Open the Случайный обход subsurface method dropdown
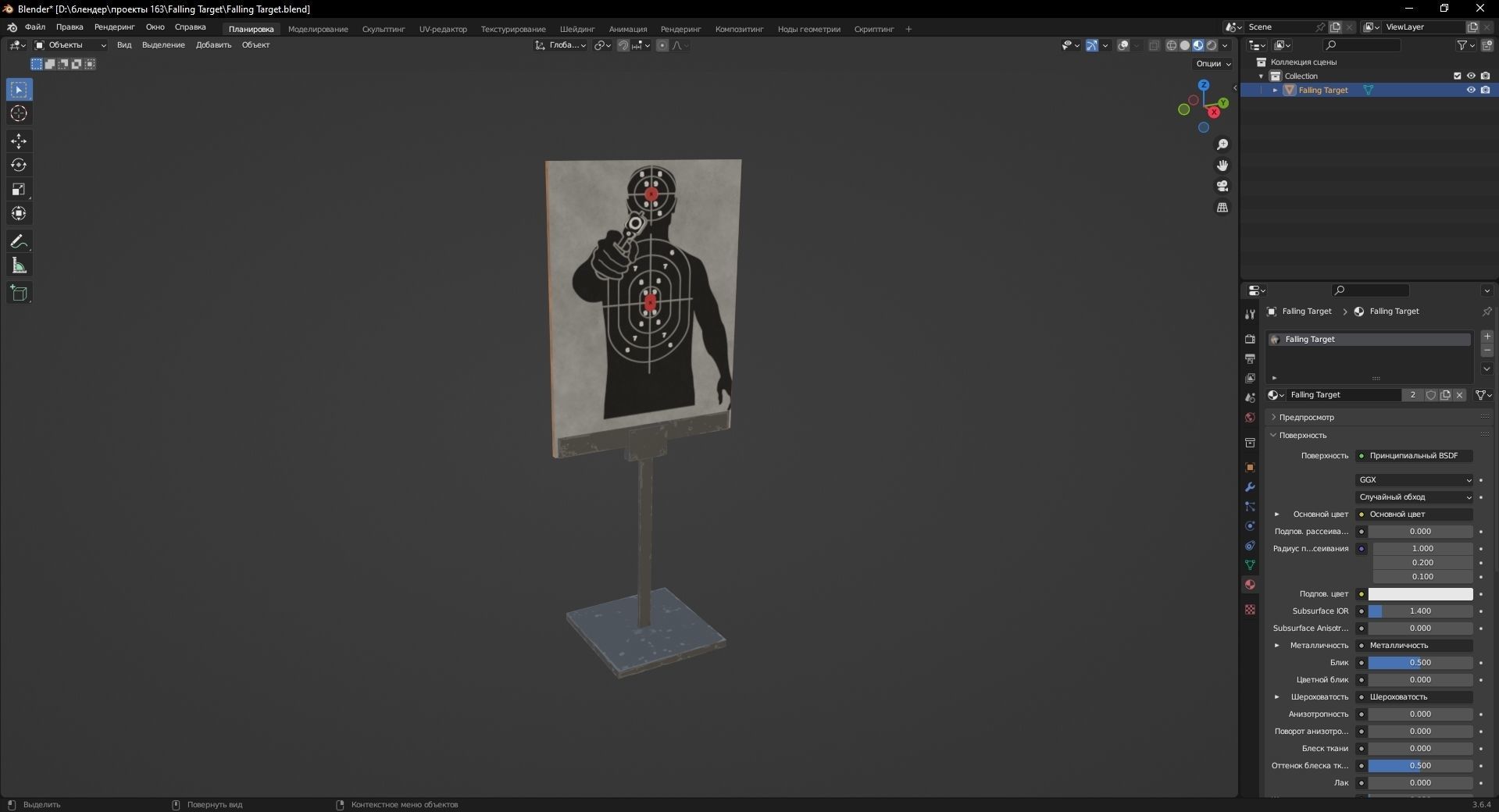This screenshot has height=812, width=1499. click(1415, 497)
